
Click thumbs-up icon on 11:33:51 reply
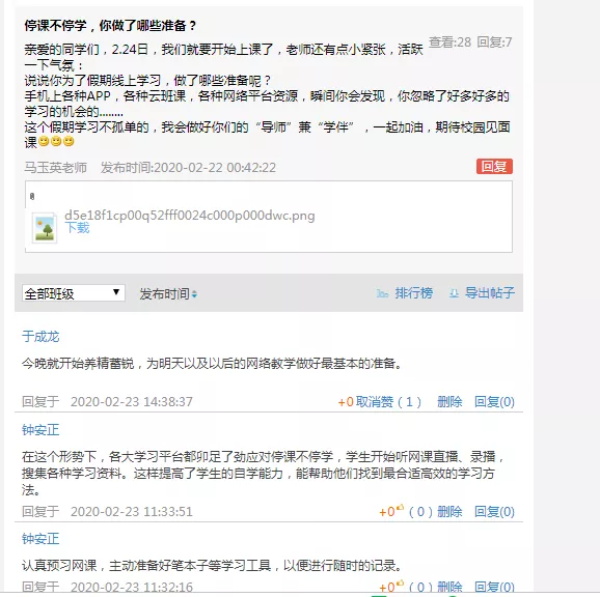click(x=400, y=508)
